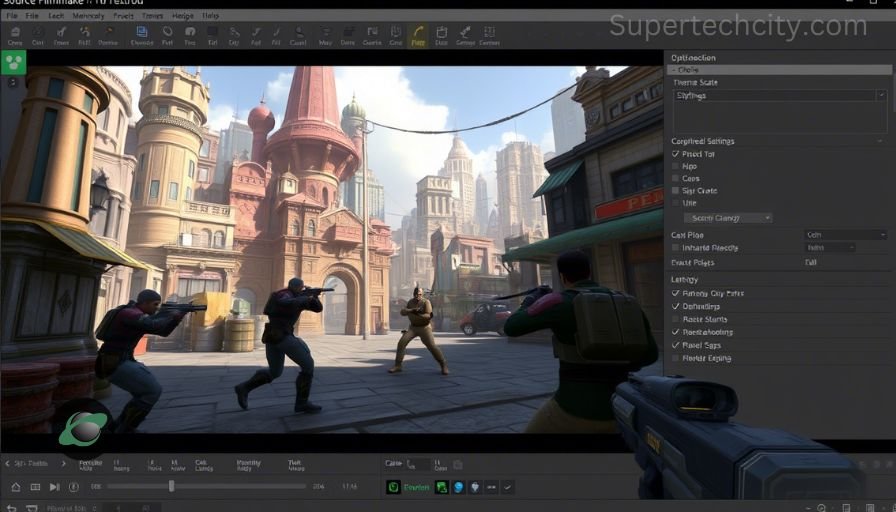Enable the last unchecked Lettingy checkbox
Image resolution: width=896 pixels, height=512 pixels.
[x=675, y=358]
